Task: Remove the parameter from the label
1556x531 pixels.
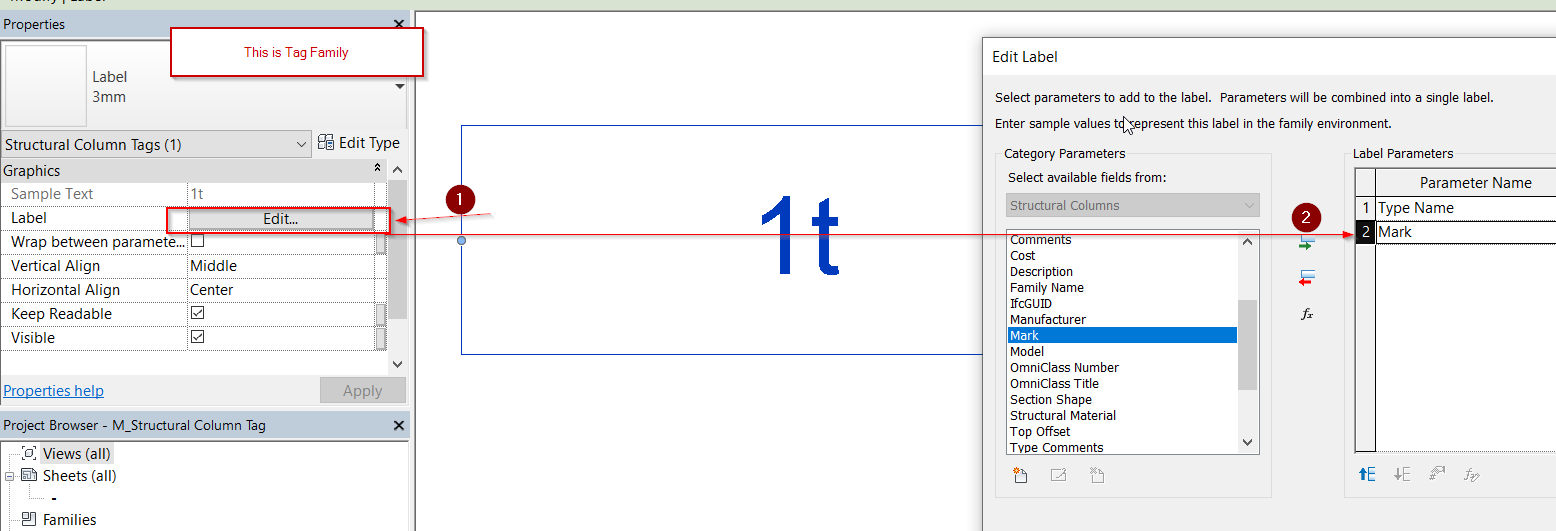Action: [x=1306, y=278]
